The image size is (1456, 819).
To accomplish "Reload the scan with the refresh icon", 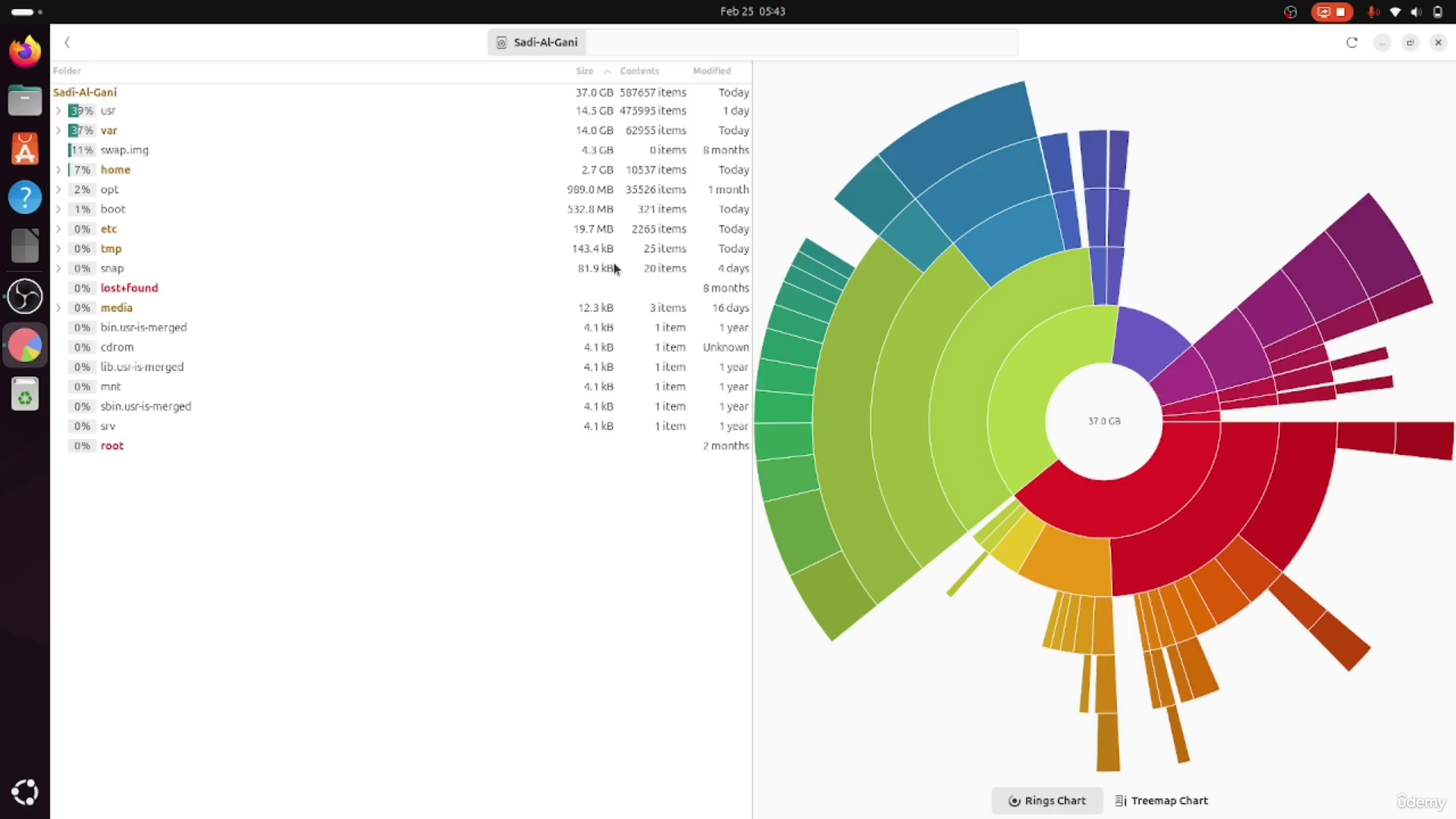I will point(1351,42).
